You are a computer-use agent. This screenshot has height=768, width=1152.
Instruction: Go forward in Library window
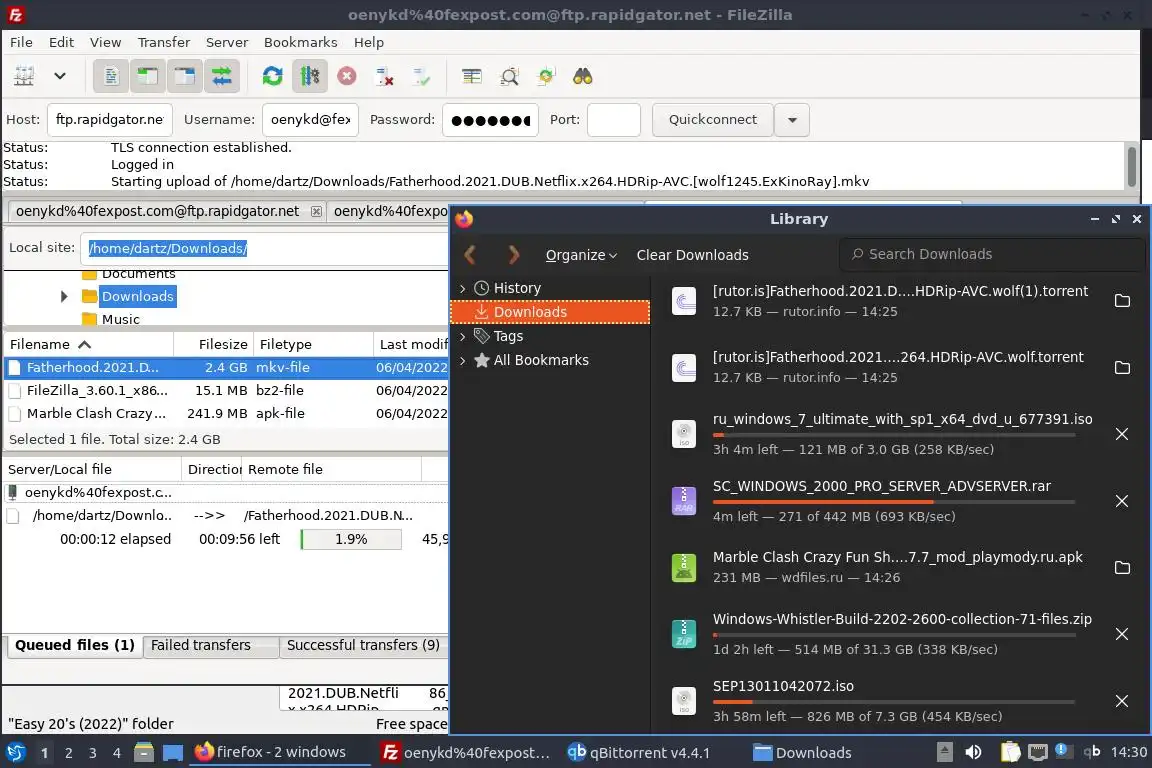click(514, 255)
